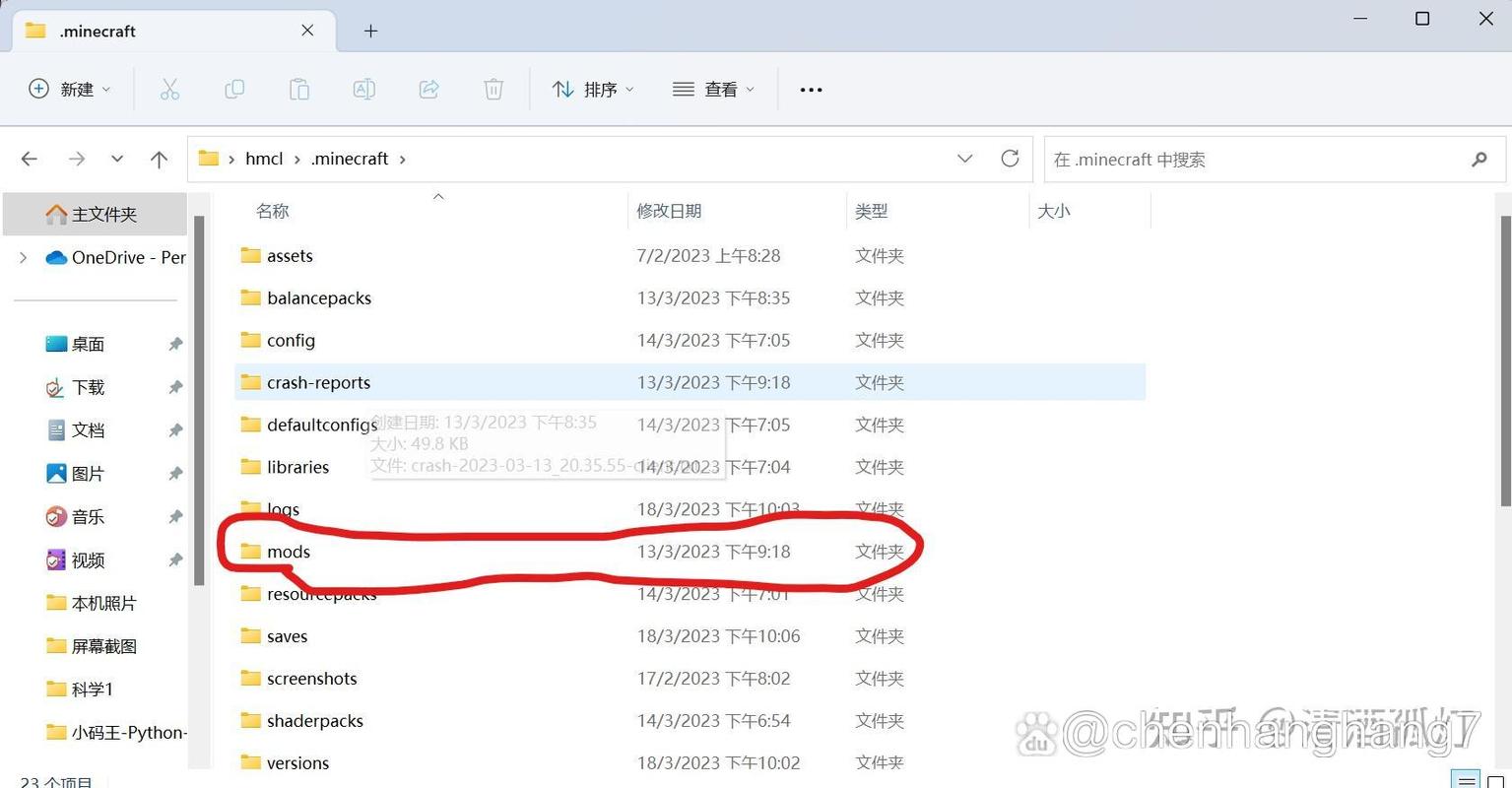This screenshot has height=788, width=1512.
Task: Open the ... see more menu
Action: click(x=811, y=90)
